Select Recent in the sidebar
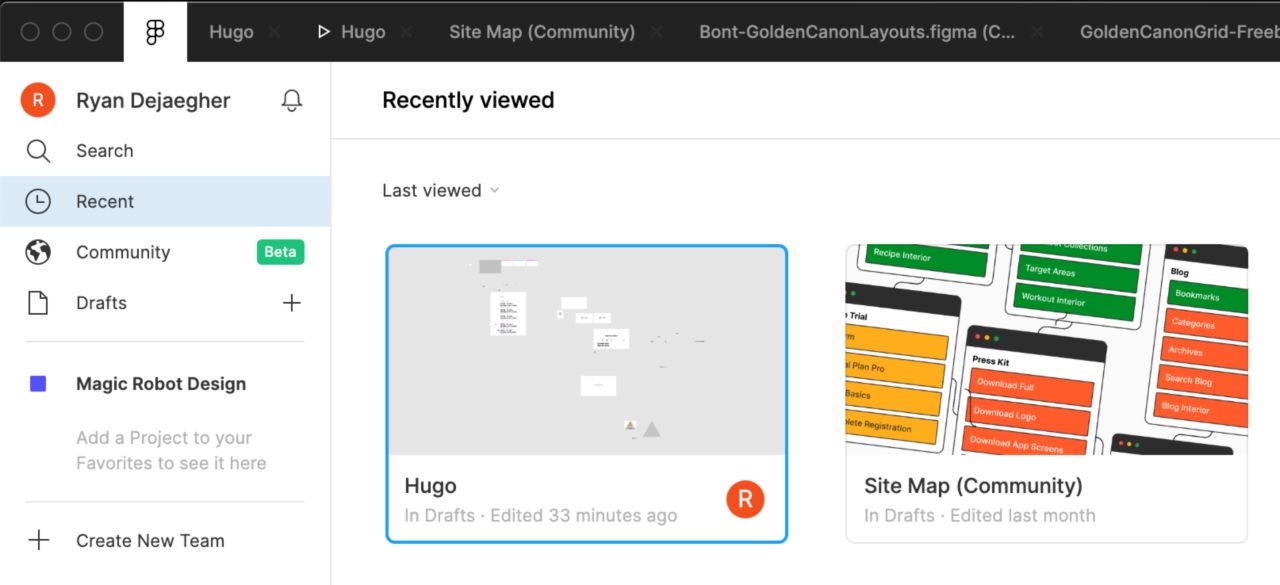 point(165,201)
